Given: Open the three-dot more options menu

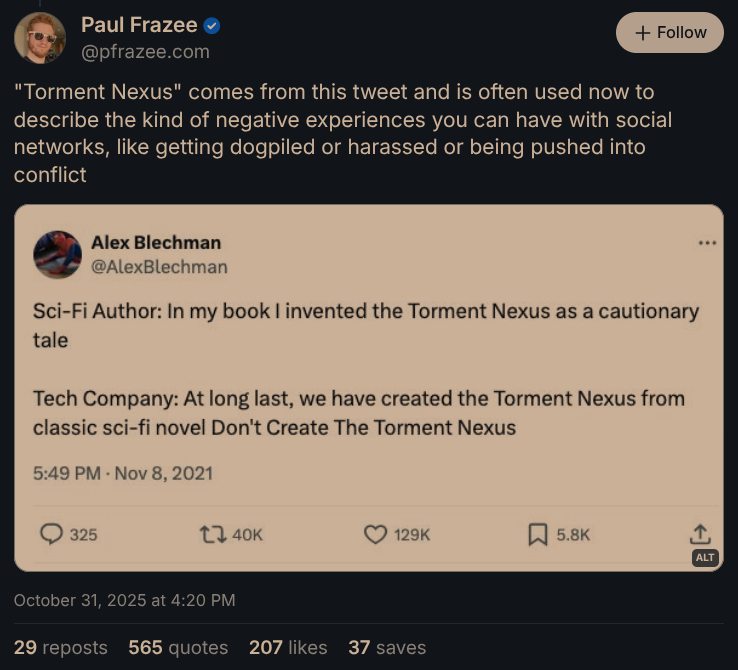Looking at the screenshot, I should (x=708, y=243).
